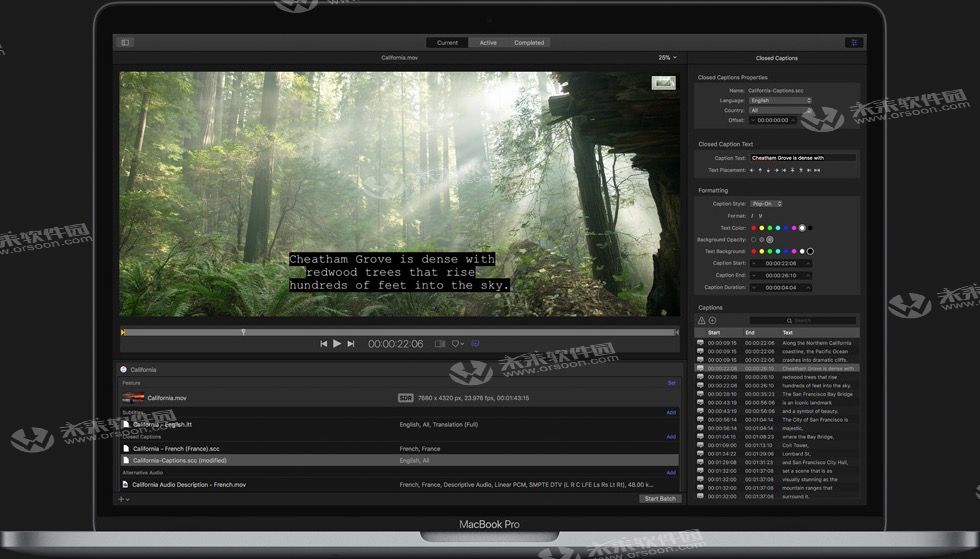980x559 pixels.
Task: Toggle the inspector pane icon at top right
Action: pos(853,42)
